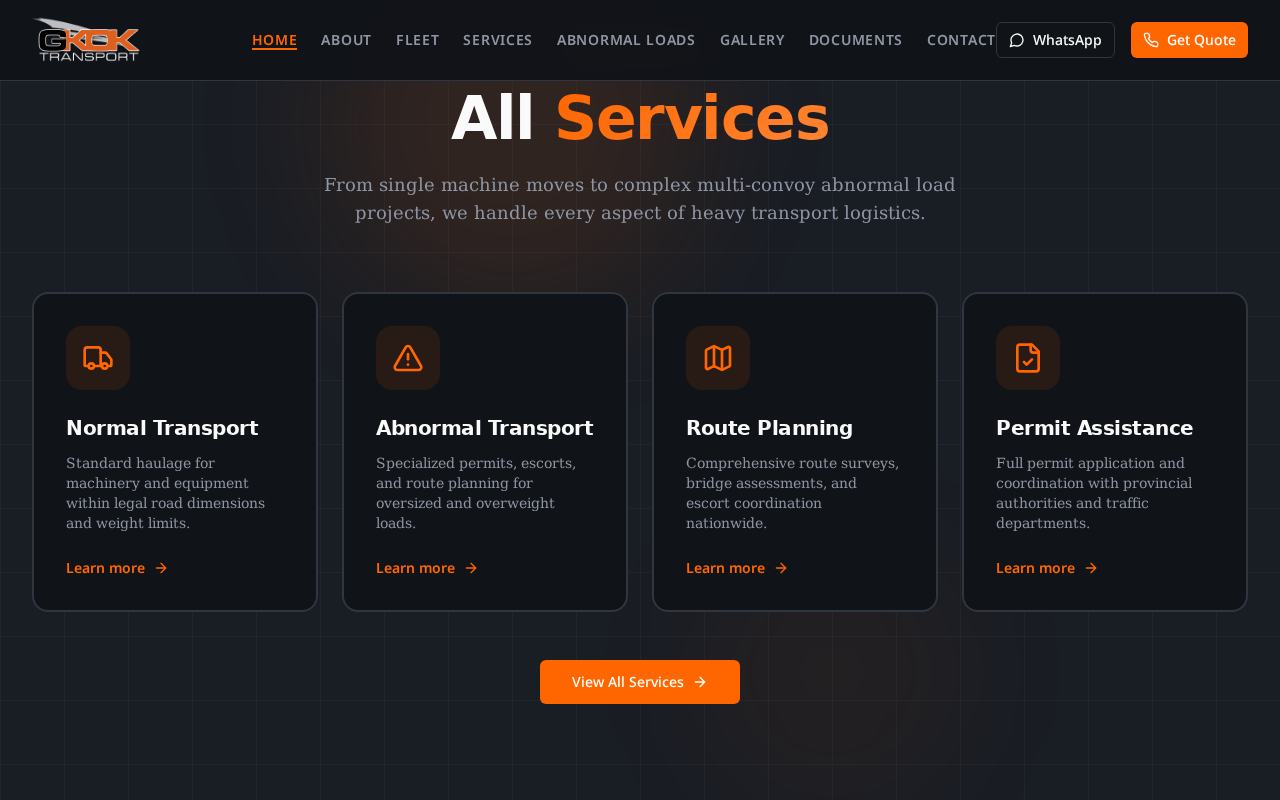Click the Abnormal Transport card title

(x=484, y=428)
